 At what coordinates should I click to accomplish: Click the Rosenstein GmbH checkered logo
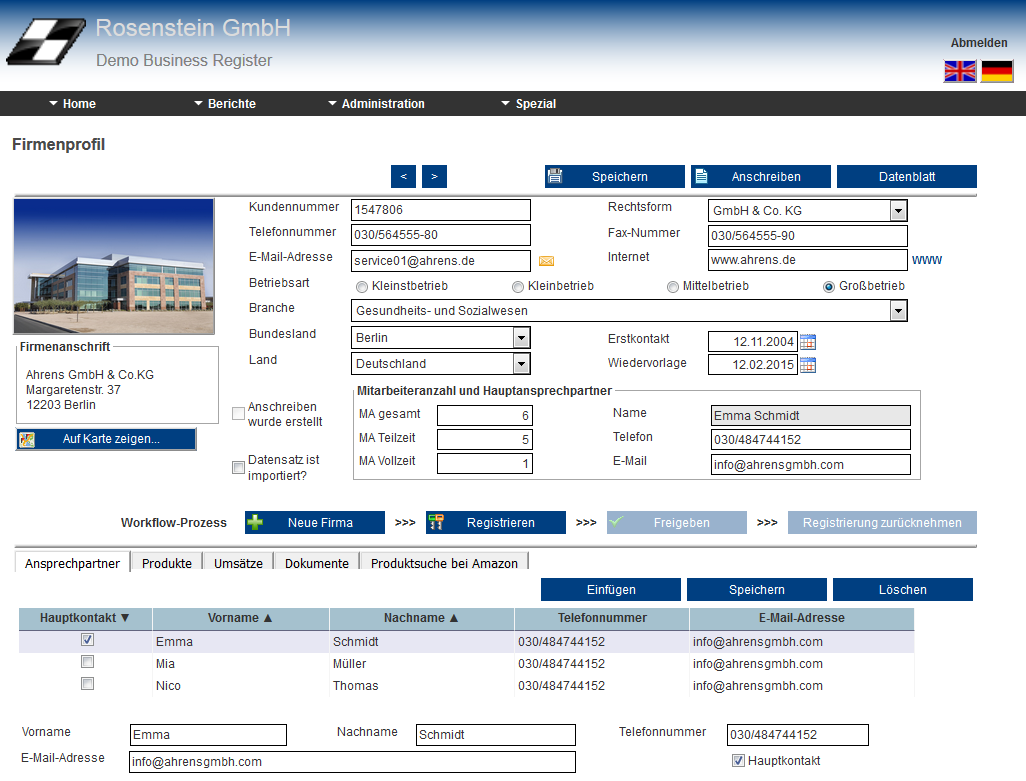pyautogui.click(x=45, y=42)
